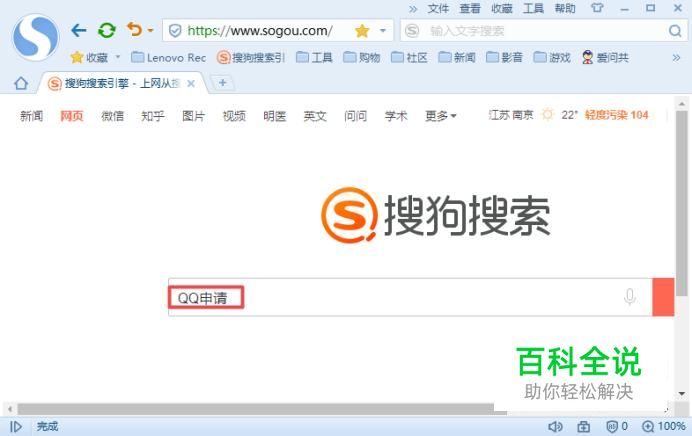The image size is (692, 436).
Task: Open the 收藏 favorites star button
Action: (89, 57)
